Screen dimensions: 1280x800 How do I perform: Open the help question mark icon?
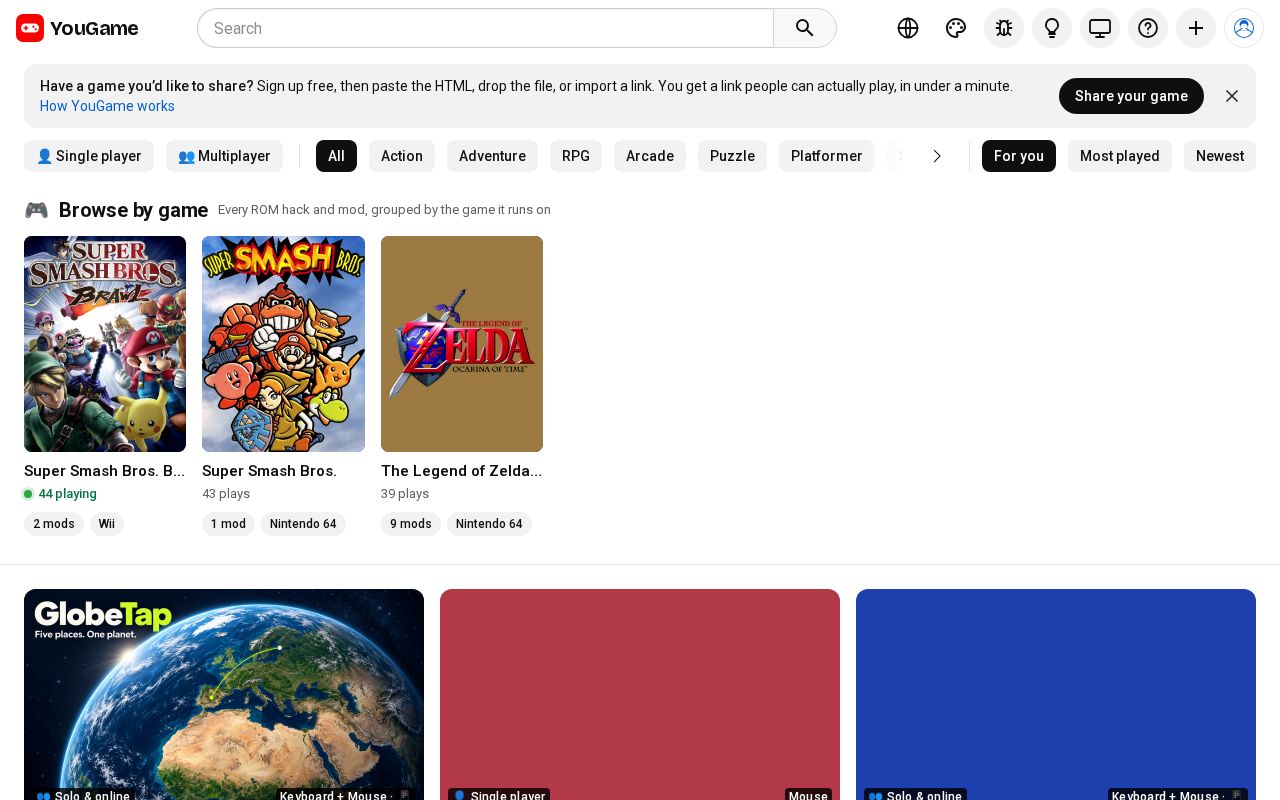(x=1148, y=28)
